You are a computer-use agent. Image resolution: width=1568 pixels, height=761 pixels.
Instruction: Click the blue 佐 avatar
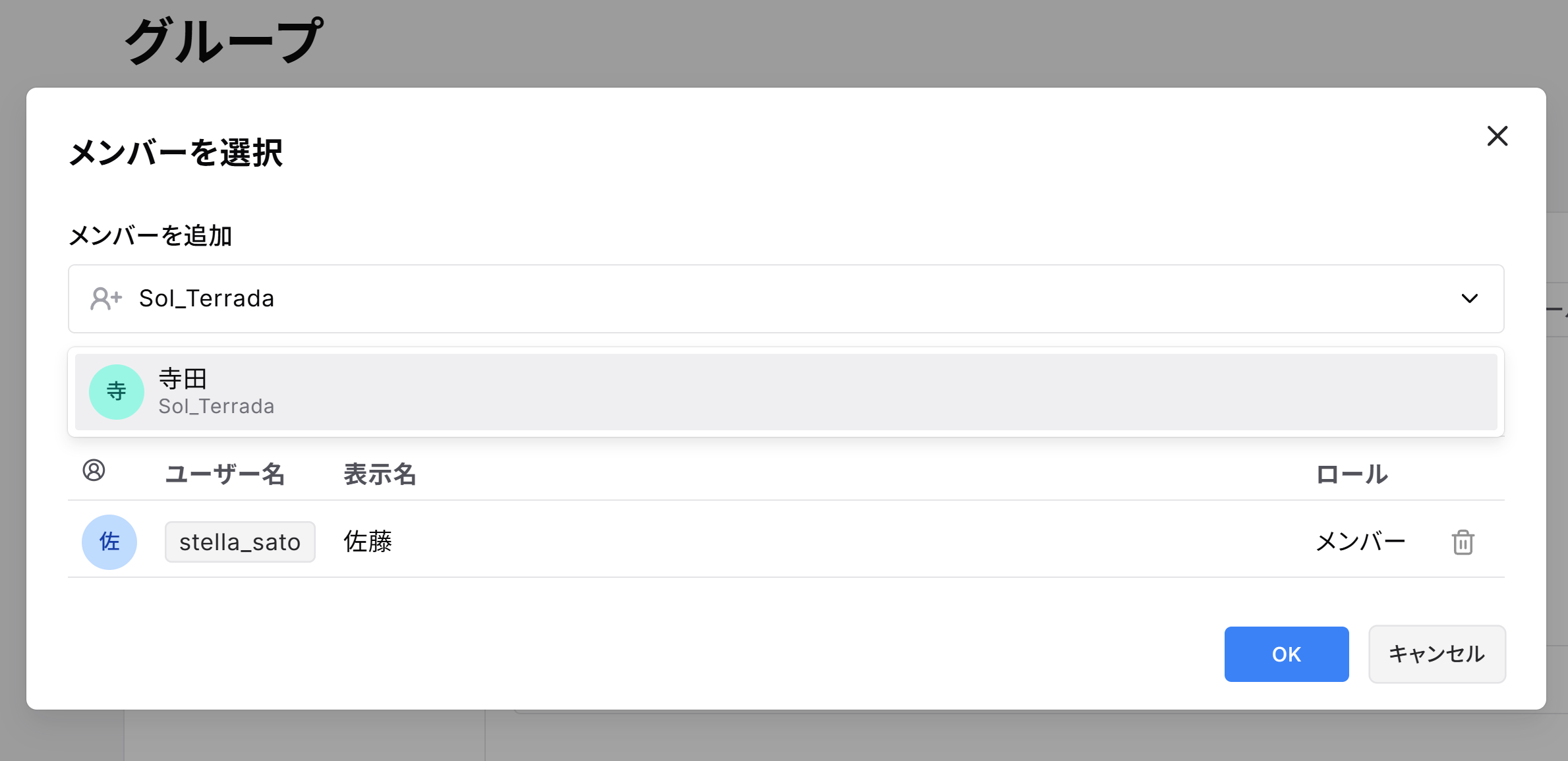(109, 542)
